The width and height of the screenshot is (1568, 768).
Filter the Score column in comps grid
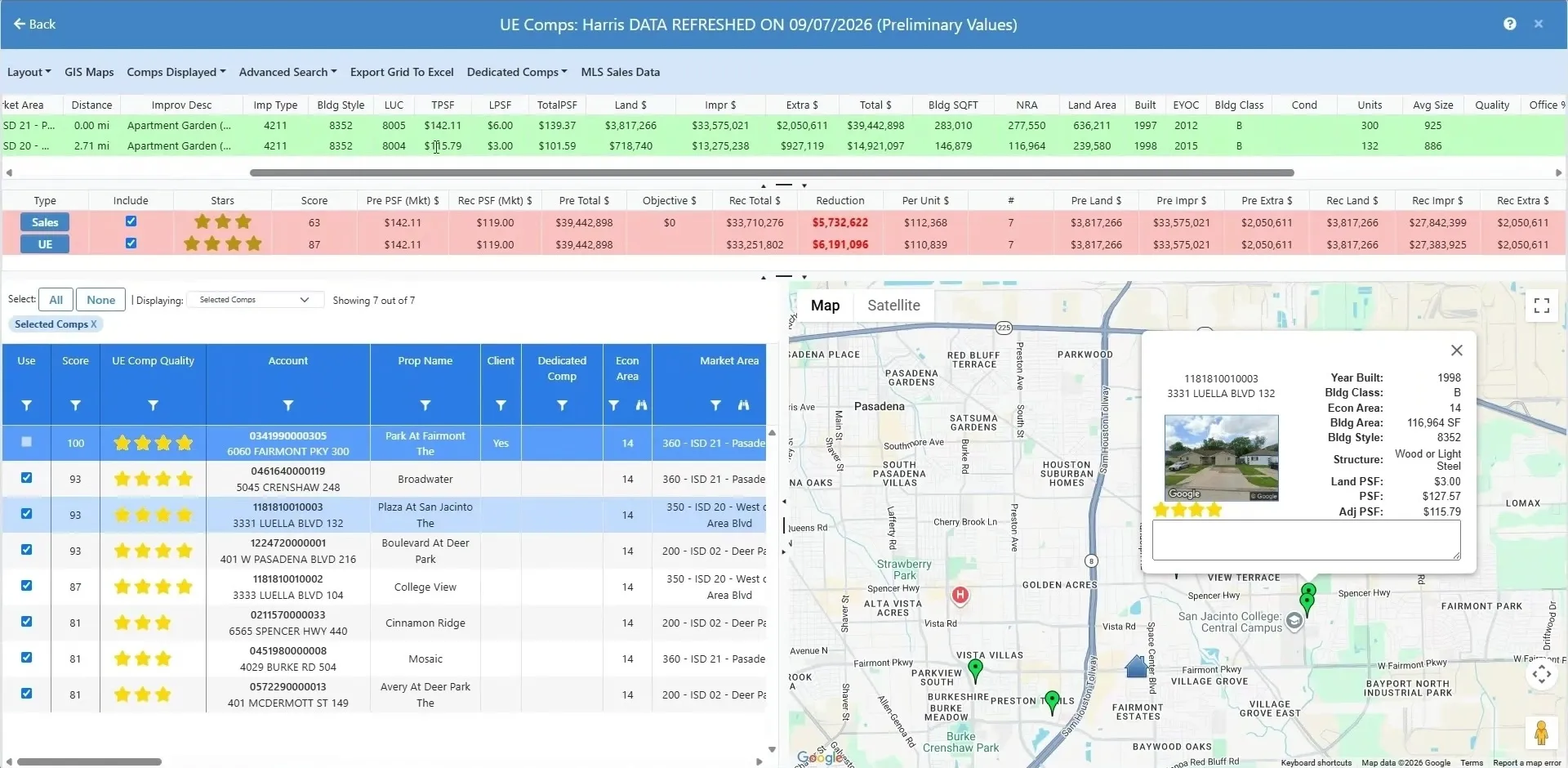tap(75, 405)
